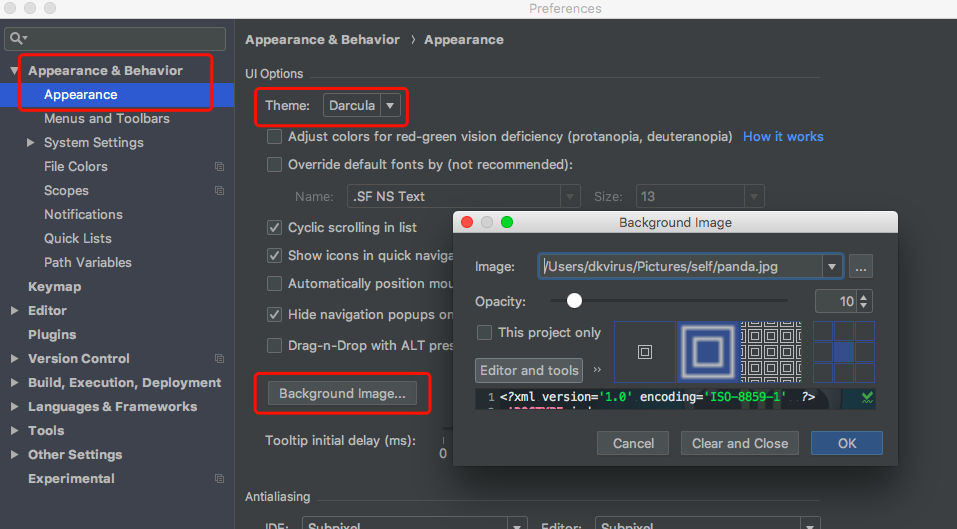The image size is (957, 529).
Task: Check This project only option
Action: [x=484, y=333]
